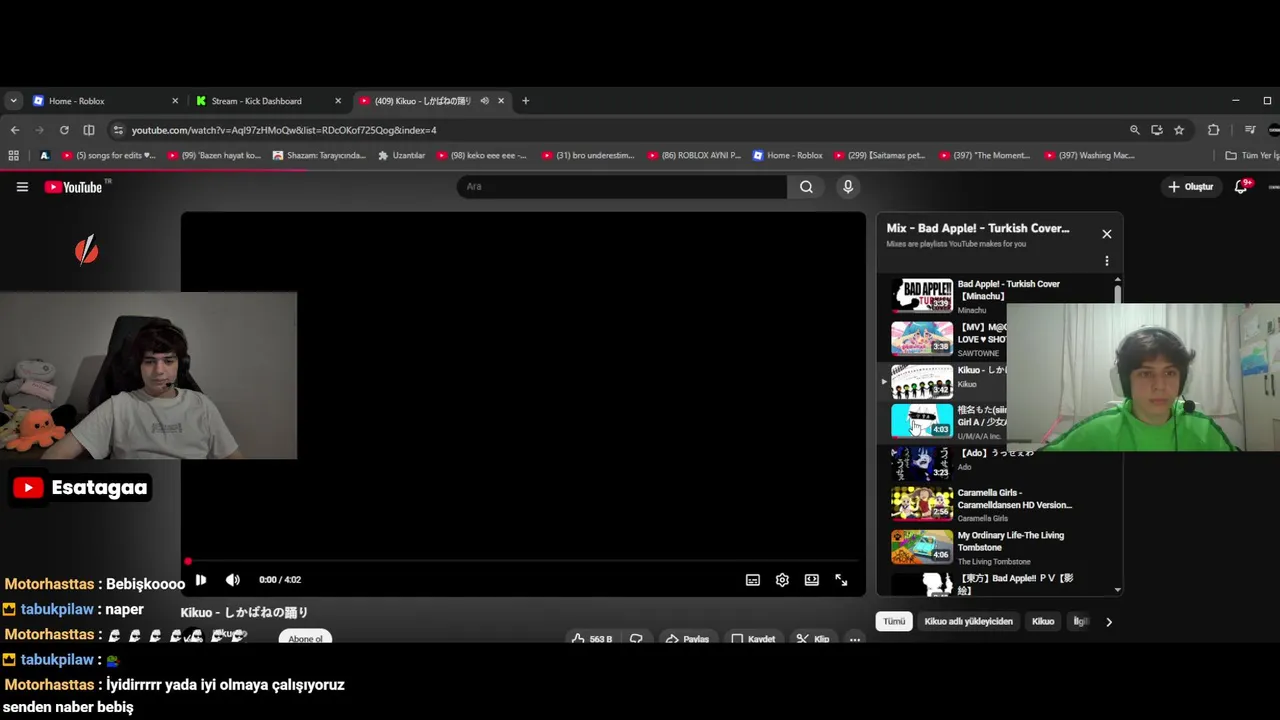Open songs for edits bookmark

click(110, 155)
